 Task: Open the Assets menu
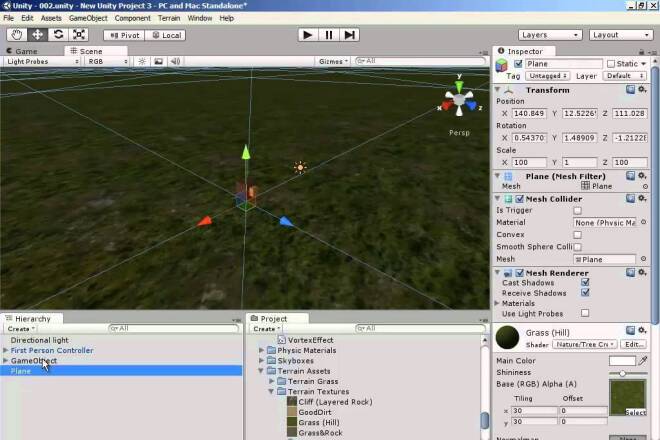[51, 18]
